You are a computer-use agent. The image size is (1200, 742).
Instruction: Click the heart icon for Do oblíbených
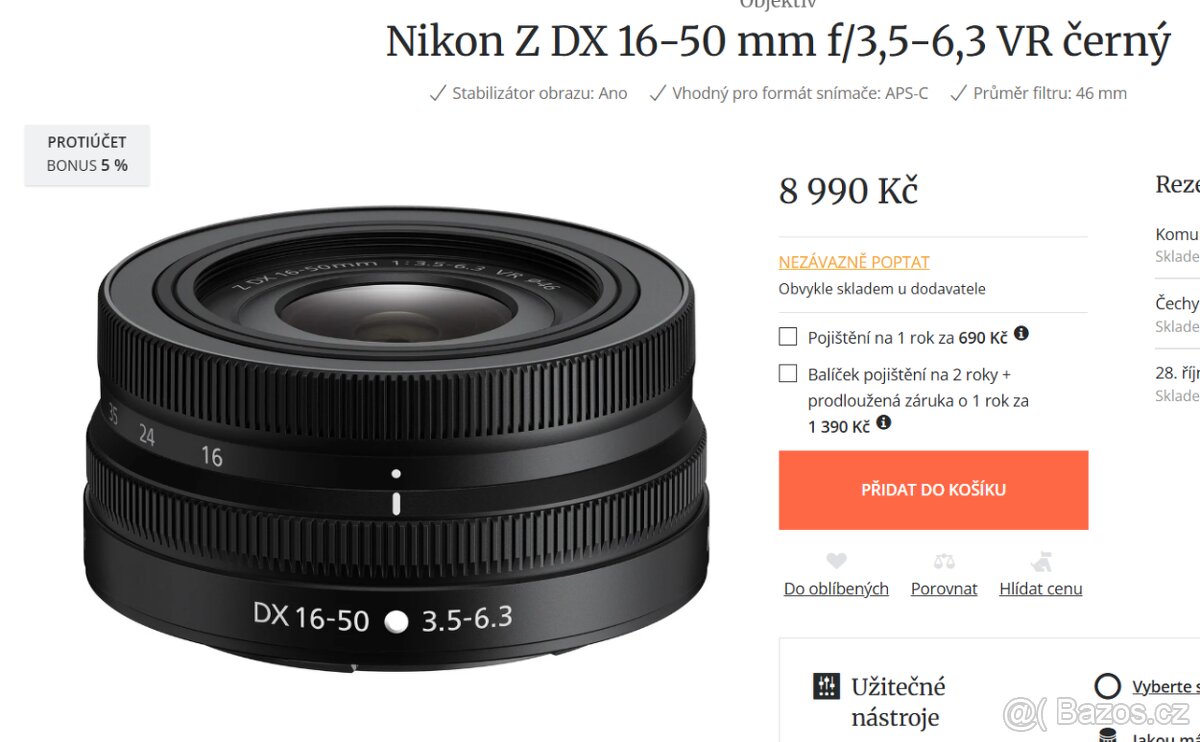837,561
